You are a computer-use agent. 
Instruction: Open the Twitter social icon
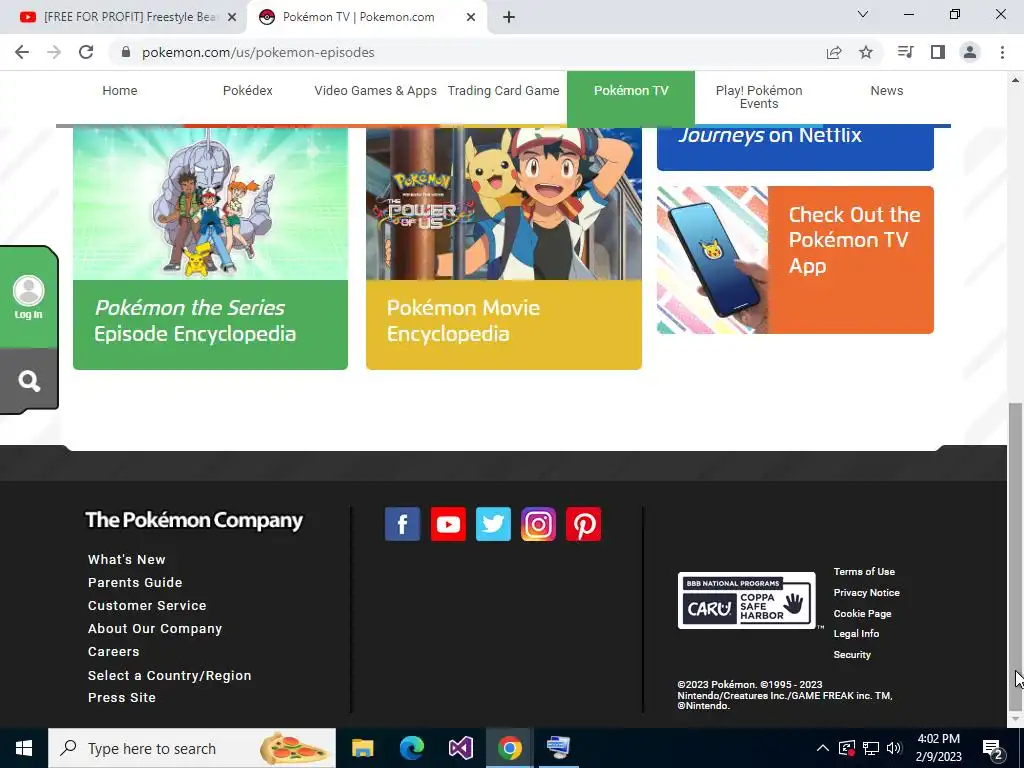pyautogui.click(x=493, y=524)
